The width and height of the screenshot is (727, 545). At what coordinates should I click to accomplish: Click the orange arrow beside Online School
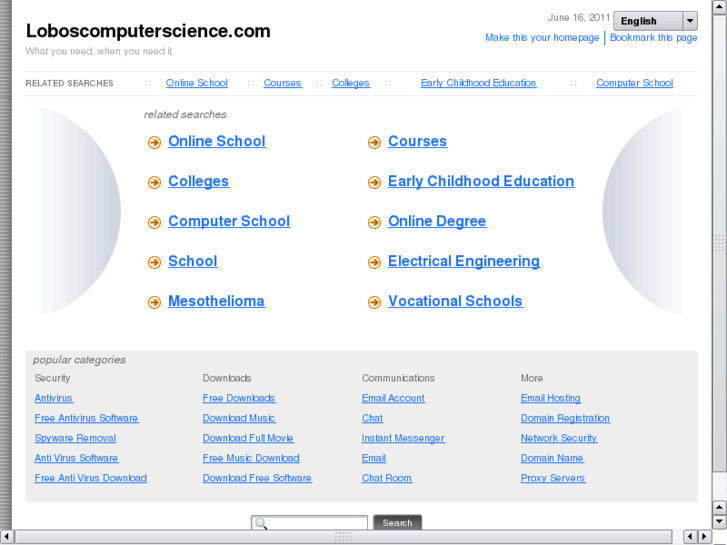click(x=154, y=142)
